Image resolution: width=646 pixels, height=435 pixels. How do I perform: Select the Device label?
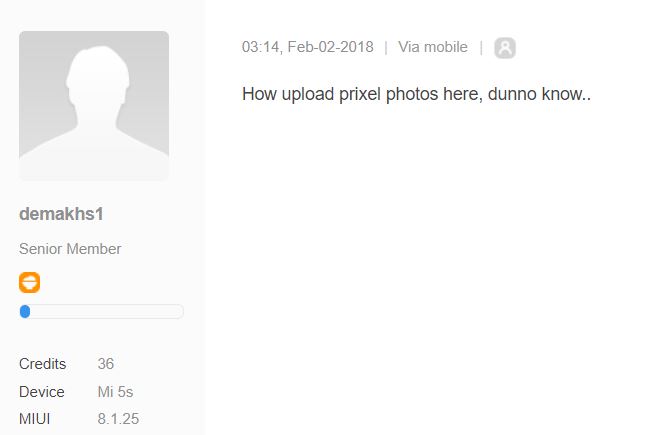42,392
